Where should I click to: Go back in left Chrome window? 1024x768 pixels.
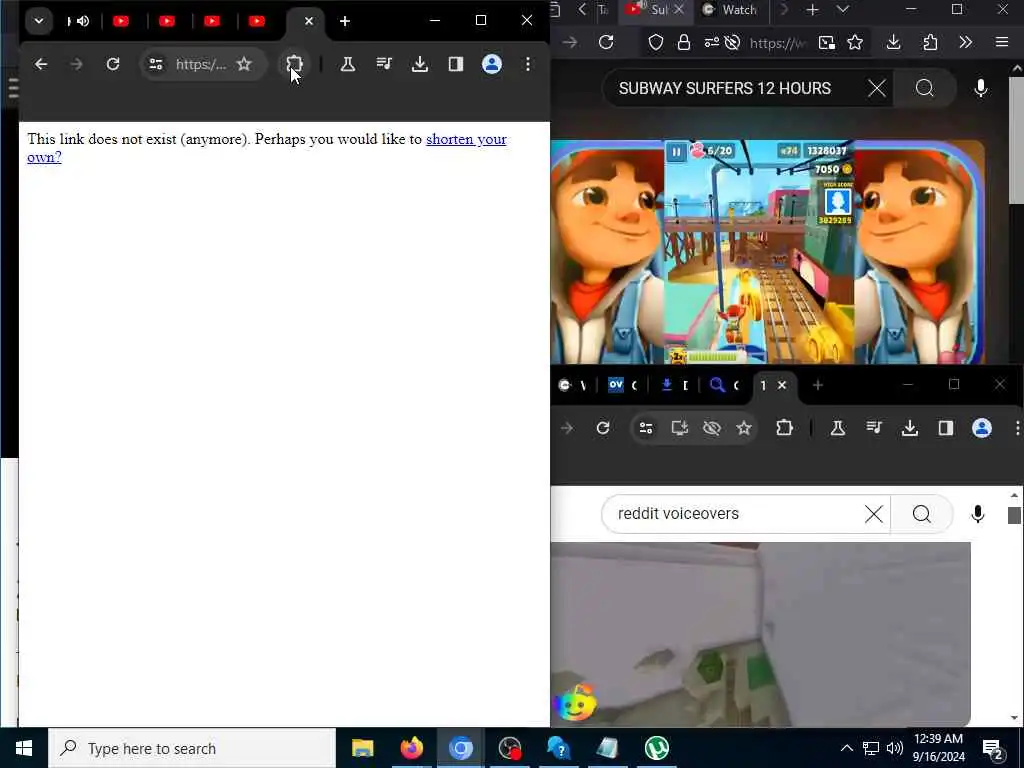(40, 64)
